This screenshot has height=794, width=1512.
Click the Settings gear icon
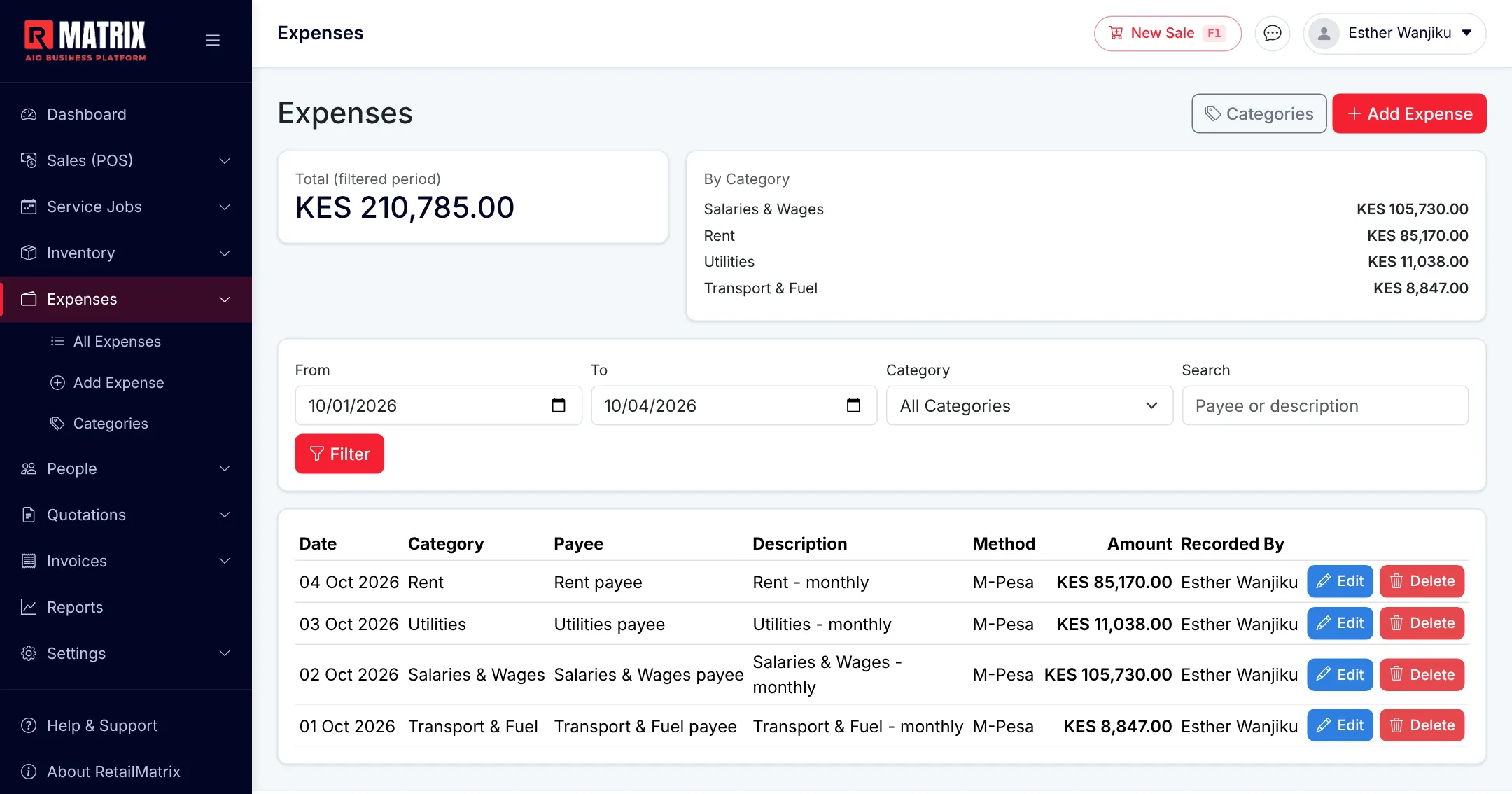(x=29, y=653)
